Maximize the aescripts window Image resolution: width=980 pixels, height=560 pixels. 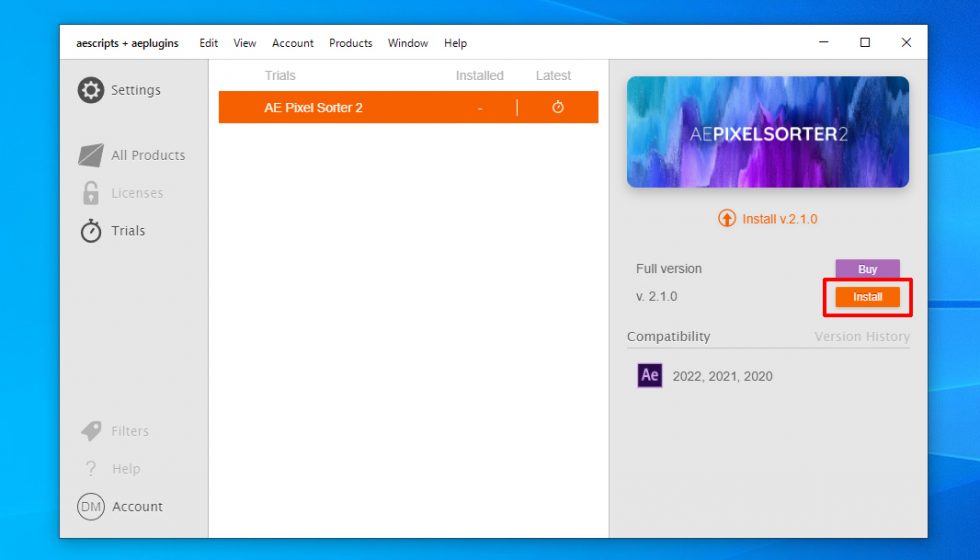click(x=865, y=42)
